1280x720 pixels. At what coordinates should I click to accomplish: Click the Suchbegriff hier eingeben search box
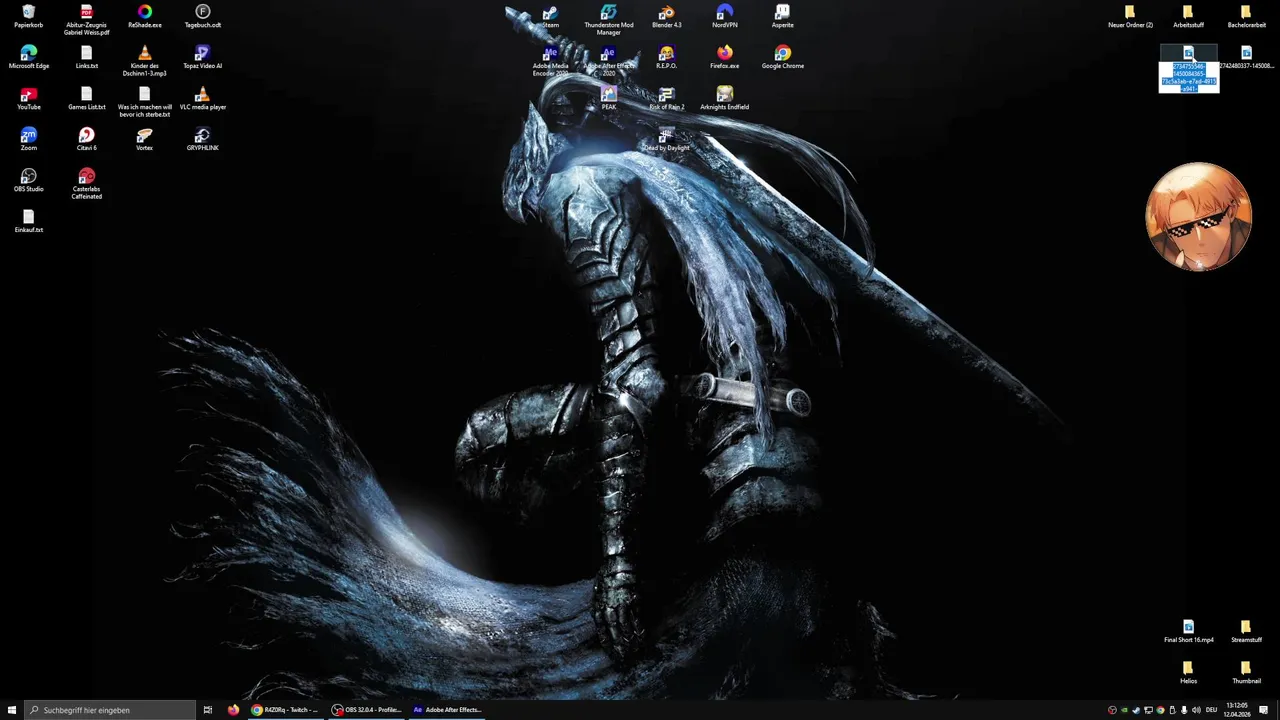(110, 710)
